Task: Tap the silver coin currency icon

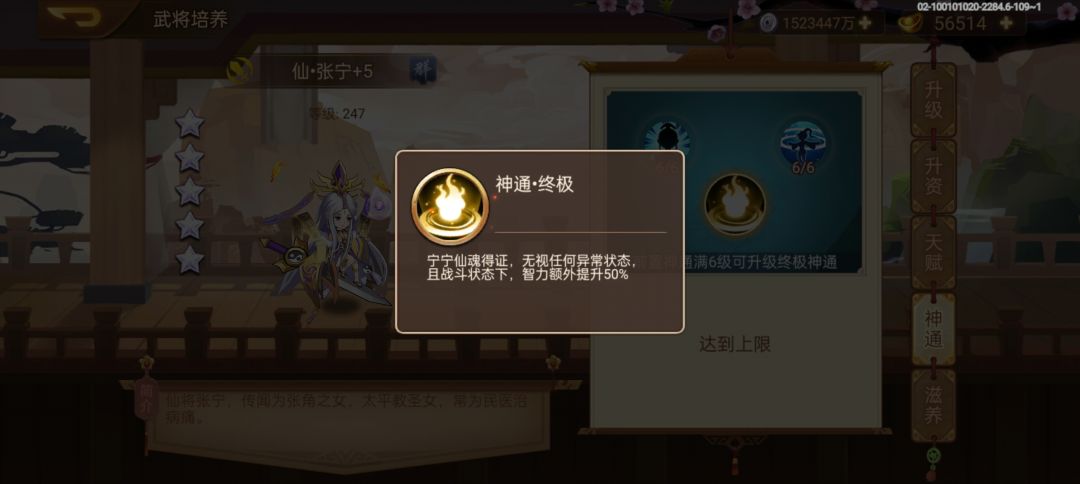Action: pyautogui.click(x=769, y=23)
